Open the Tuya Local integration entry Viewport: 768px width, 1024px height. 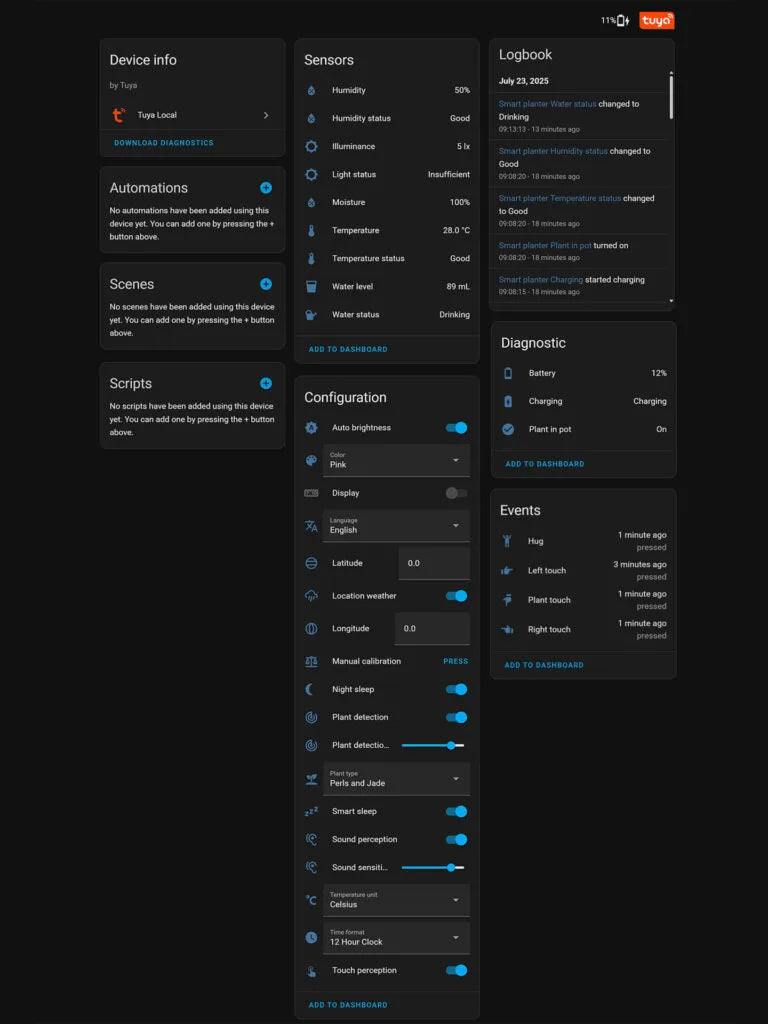191,115
